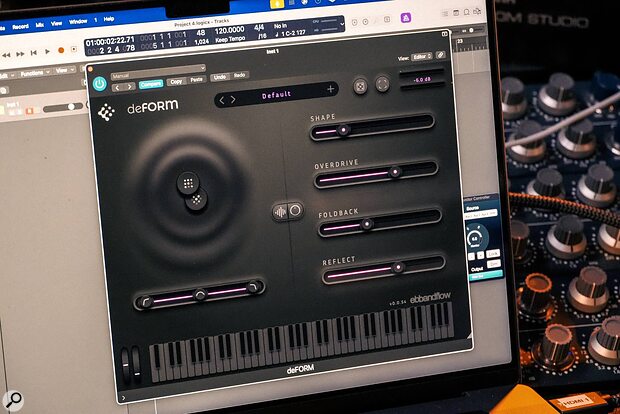
Task: Click the plug-in window expand icon in its top corner
Action: click(x=445, y=34)
